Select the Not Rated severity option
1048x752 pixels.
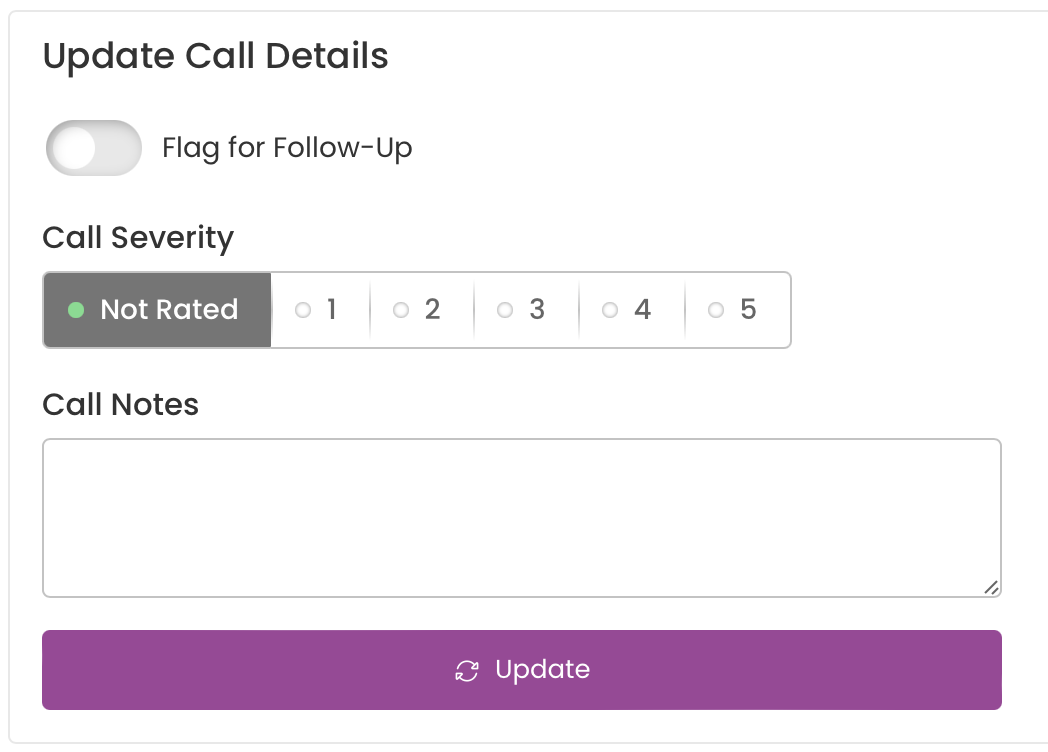pyautogui.click(x=157, y=309)
